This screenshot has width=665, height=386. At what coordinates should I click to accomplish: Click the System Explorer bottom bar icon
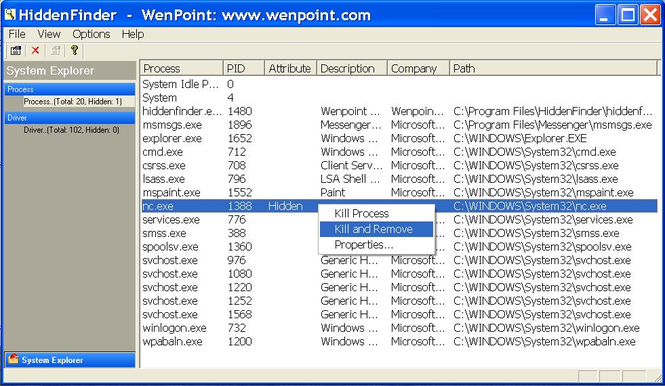[13, 359]
